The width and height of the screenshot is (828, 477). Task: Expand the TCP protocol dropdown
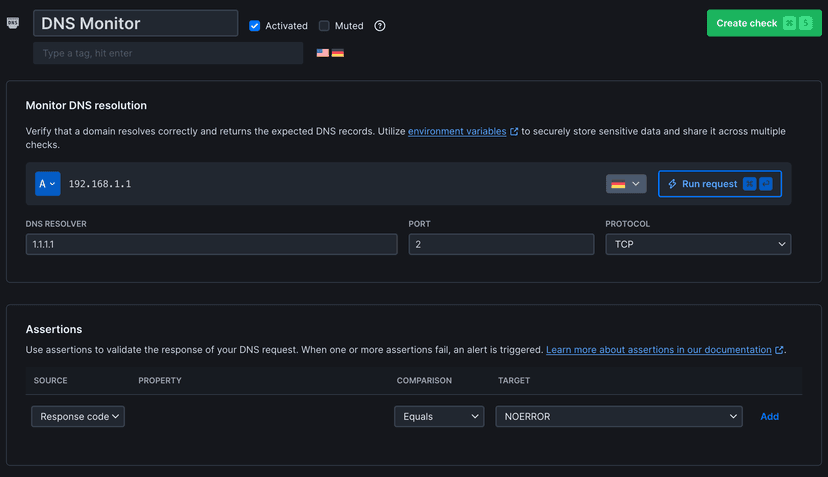[x=698, y=244]
